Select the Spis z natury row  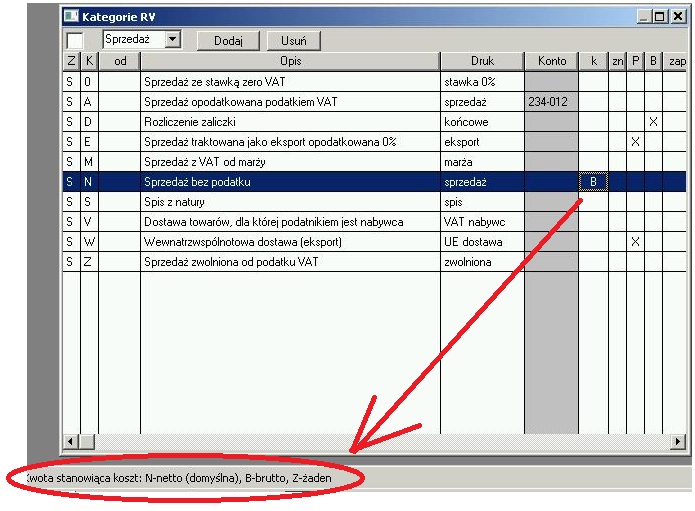(x=289, y=201)
